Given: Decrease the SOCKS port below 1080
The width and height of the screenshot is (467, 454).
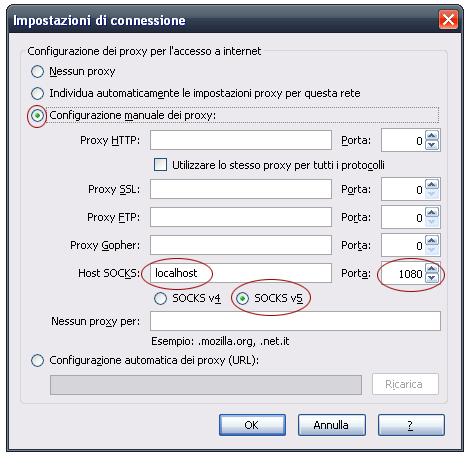Looking at the screenshot, I should click(432, 278).
